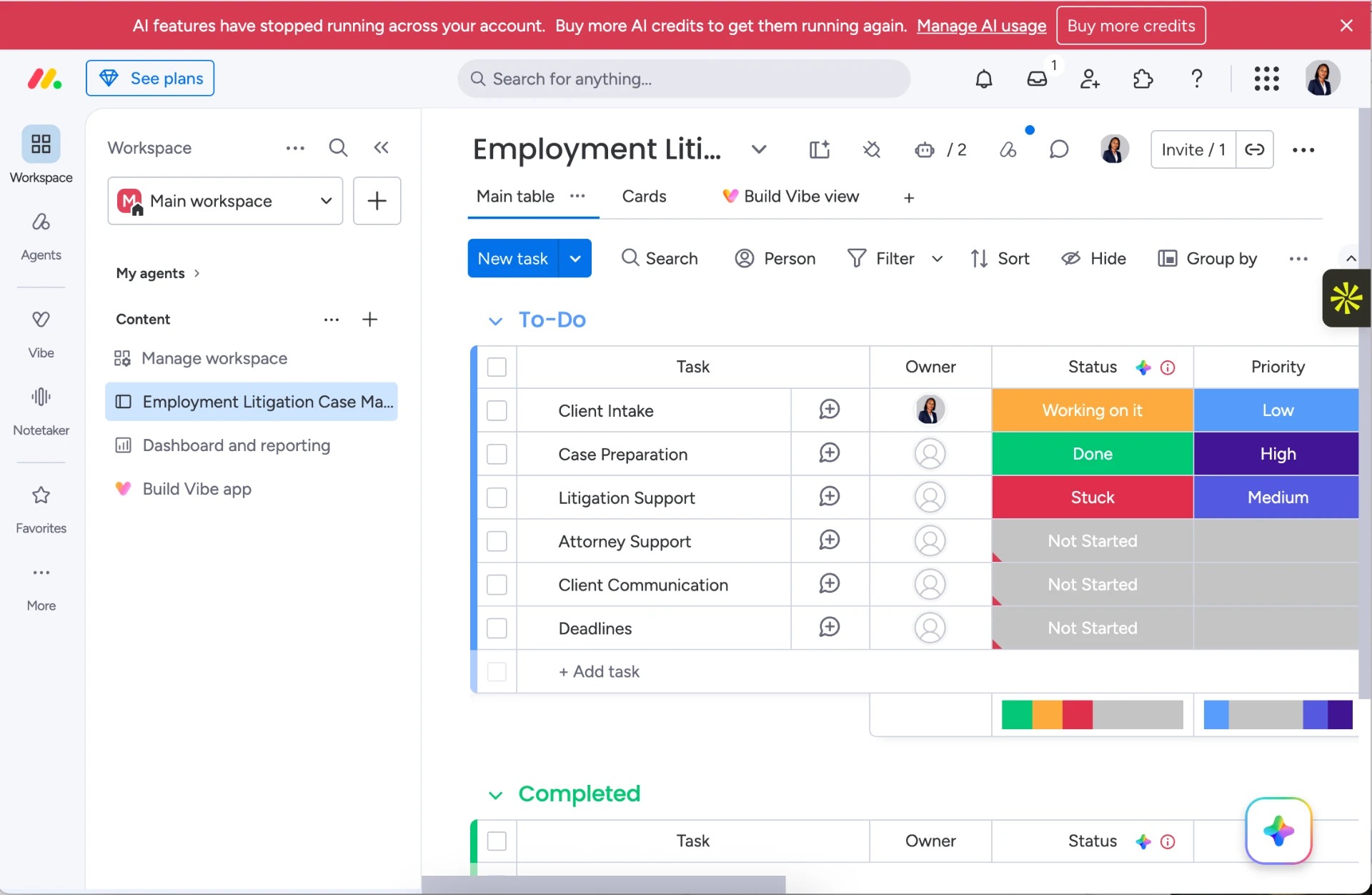Image resolution: width=1372 pixels, height=895 pixels.
Task: Copy board link via link icon
Action: point(1255,149)
